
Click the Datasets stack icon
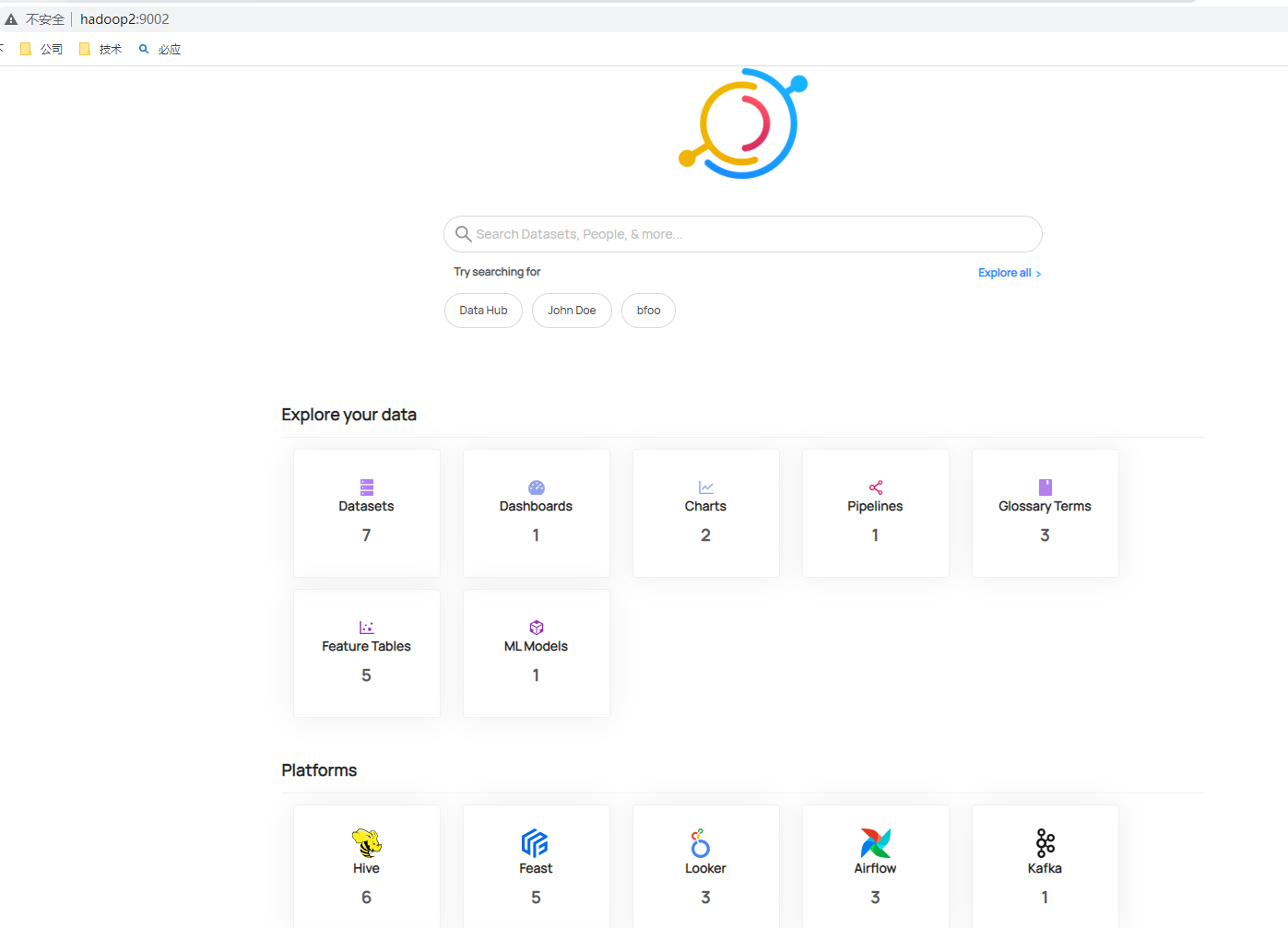367,487
